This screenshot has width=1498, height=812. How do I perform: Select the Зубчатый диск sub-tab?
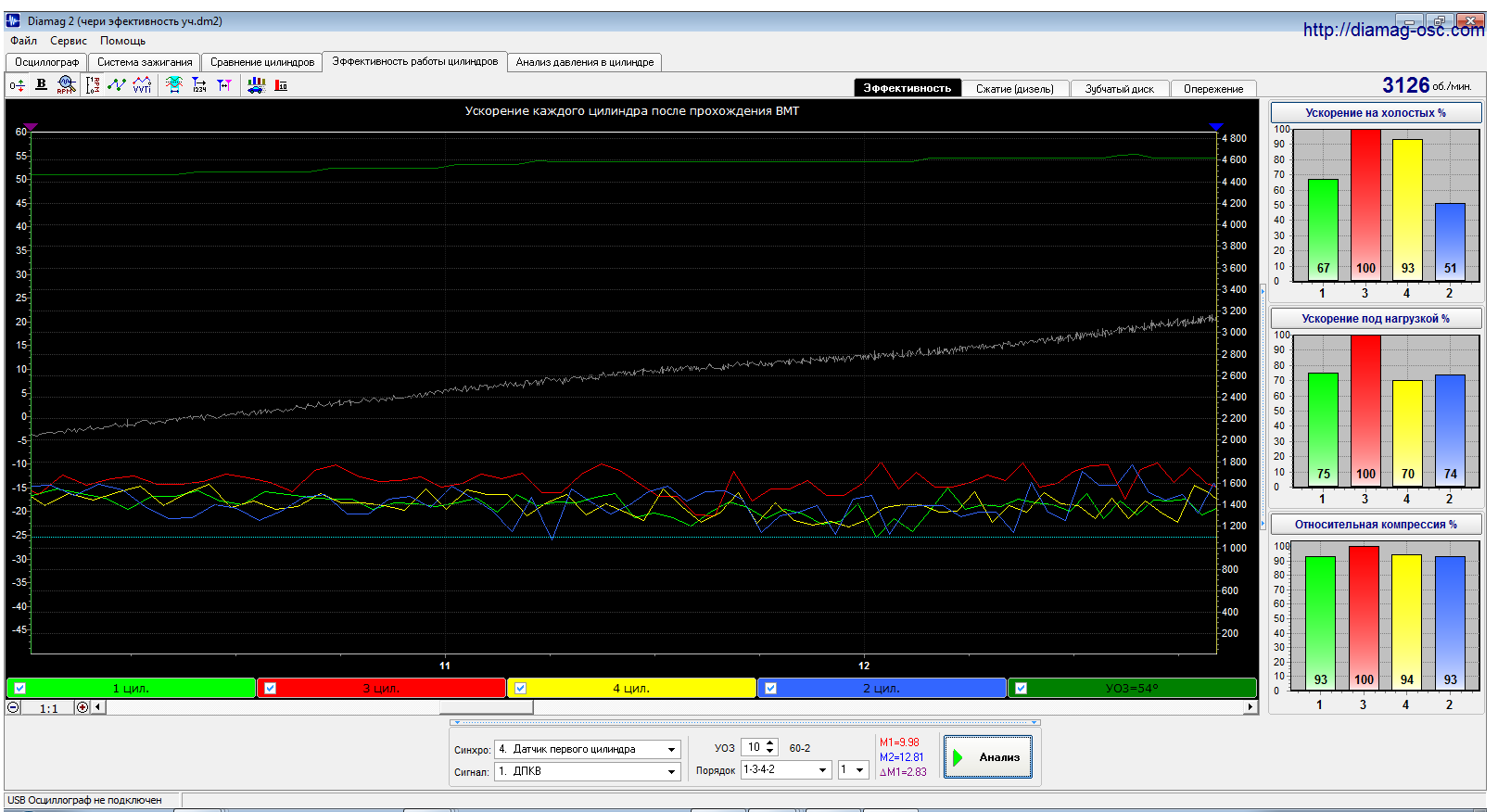tap(1120, 88)
